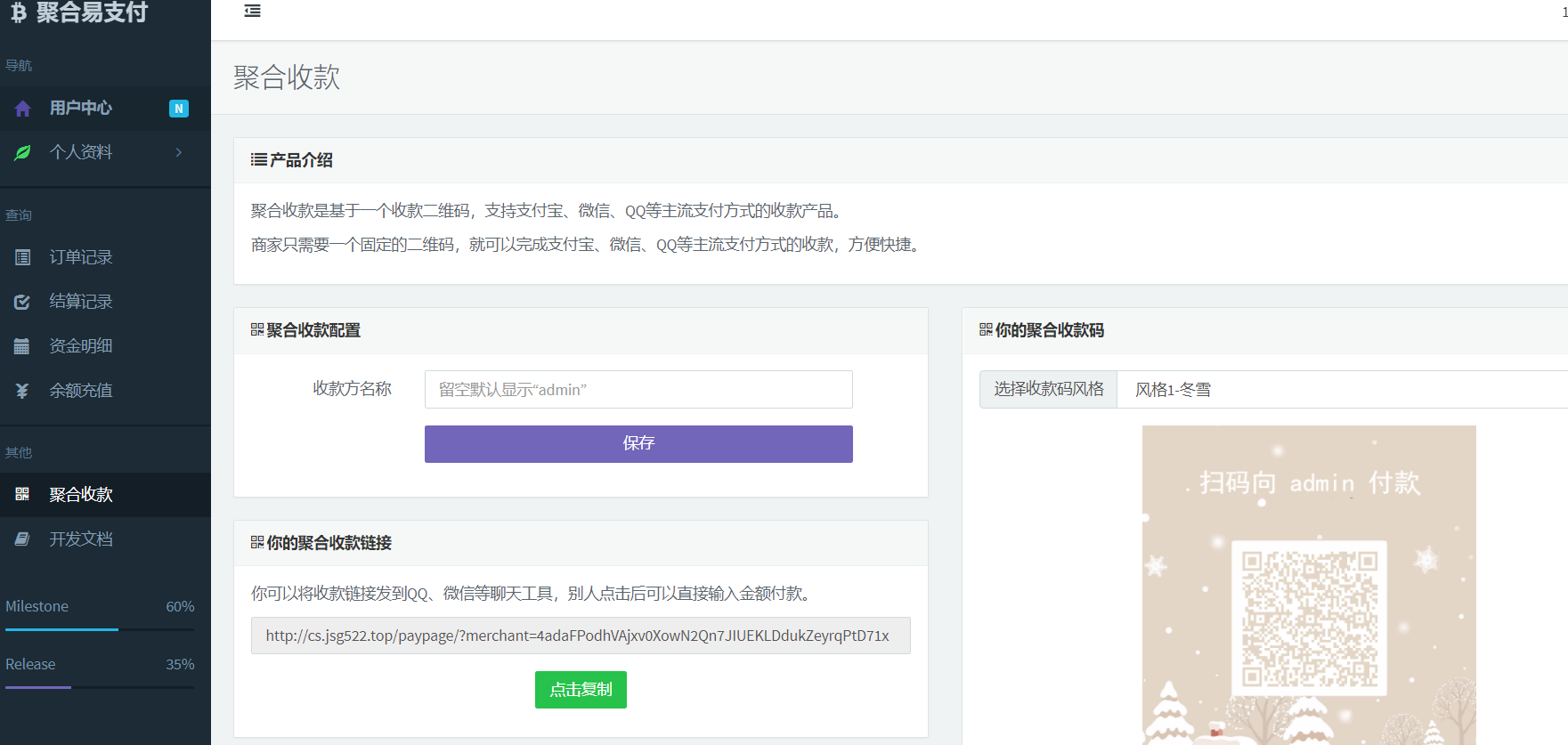1568x745 pixels.
Task: Open 资金明细 in sidebar
Action: [105, 346]
